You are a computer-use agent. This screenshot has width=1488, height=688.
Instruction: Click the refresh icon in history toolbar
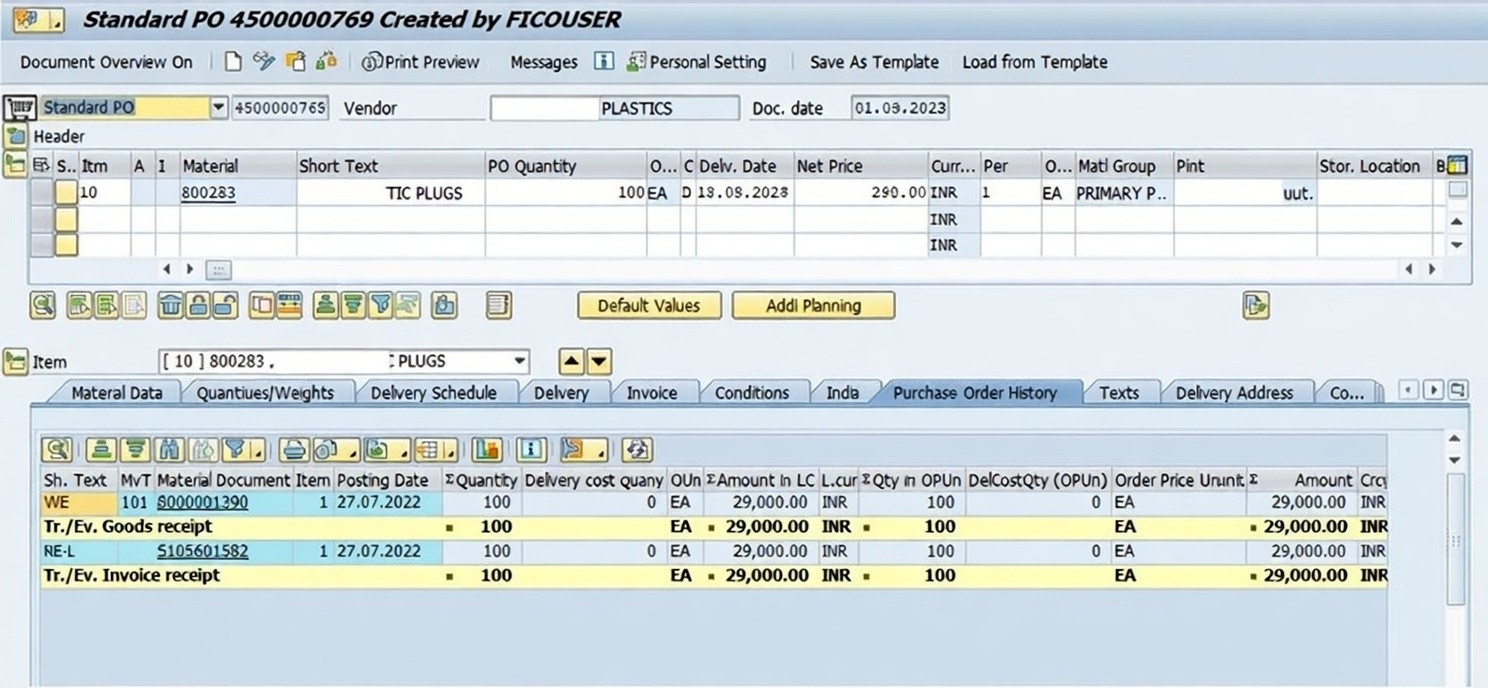[636, 450]
